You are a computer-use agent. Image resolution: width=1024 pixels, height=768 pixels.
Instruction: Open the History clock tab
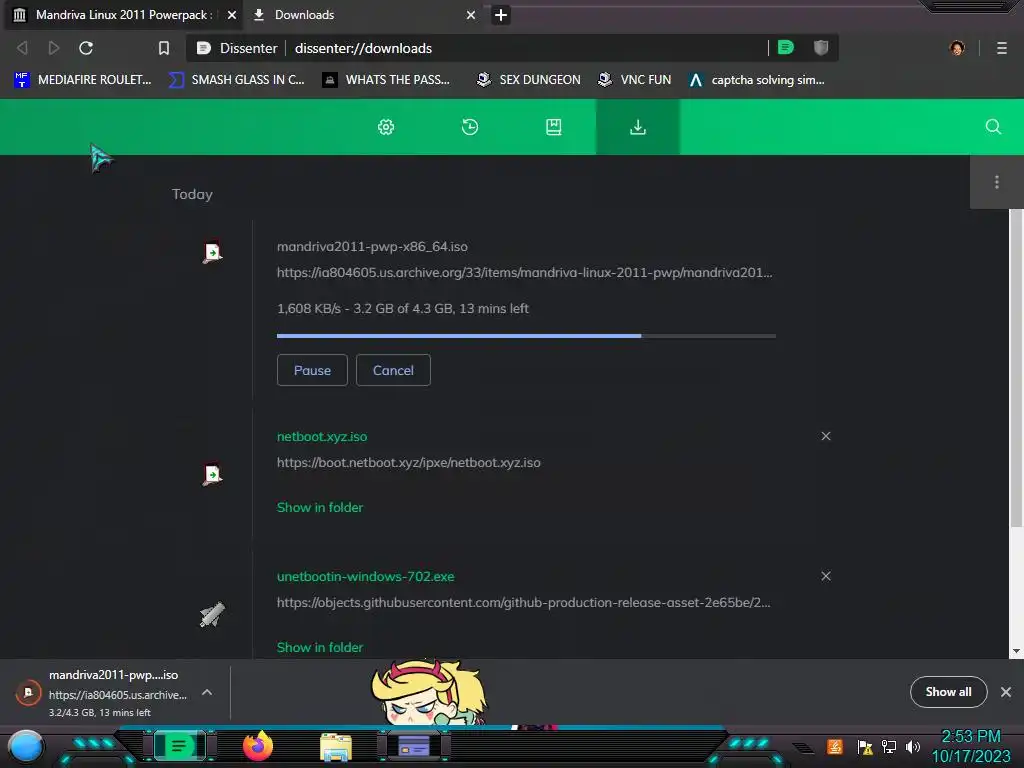[x=470, y=127]
